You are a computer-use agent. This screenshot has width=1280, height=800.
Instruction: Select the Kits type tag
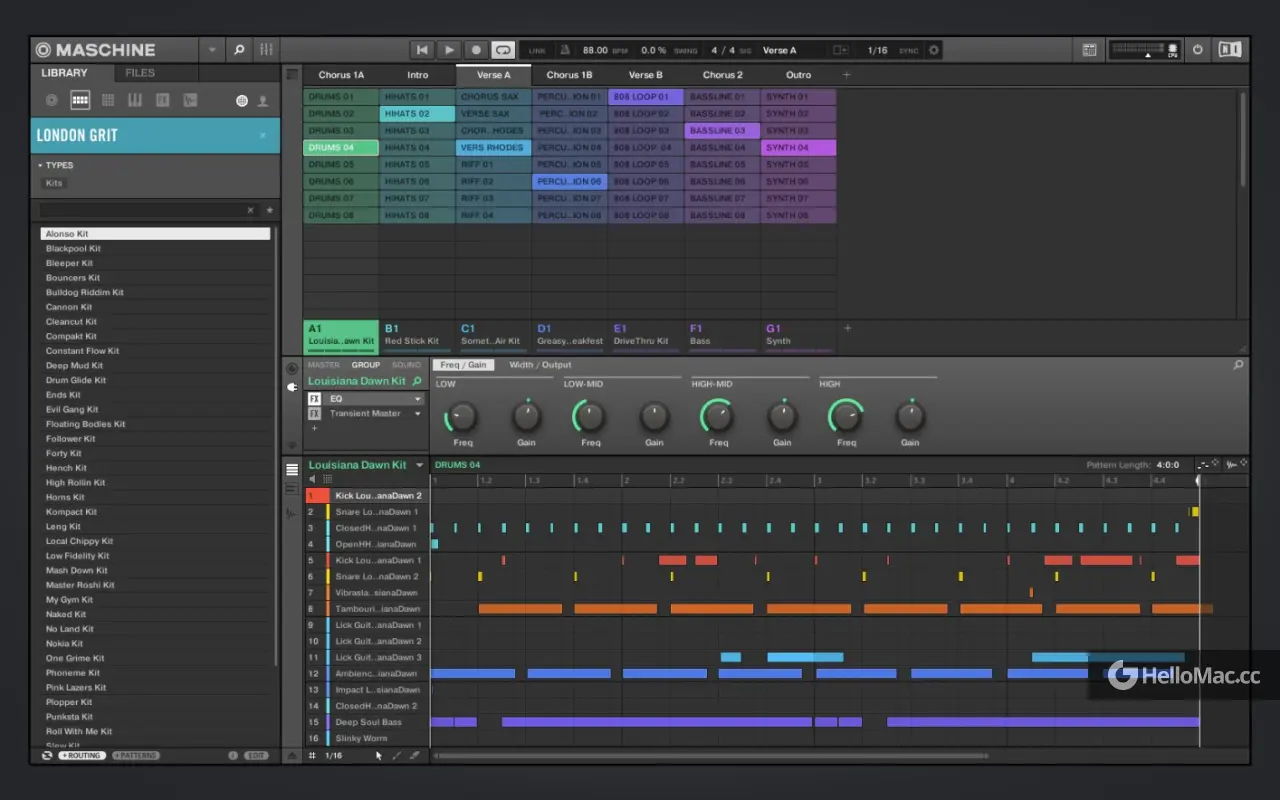pos(54,183)
